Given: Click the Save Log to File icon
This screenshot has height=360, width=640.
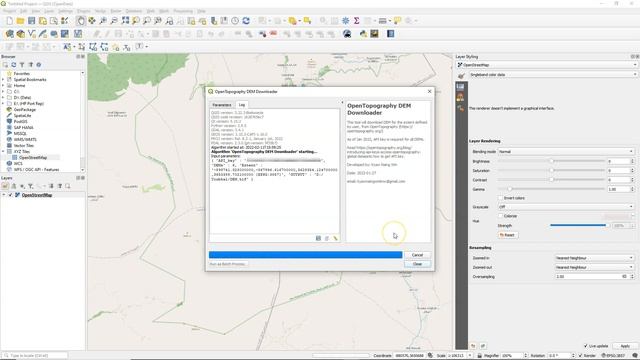Looking at the screenshot, I should pos(318,238).
